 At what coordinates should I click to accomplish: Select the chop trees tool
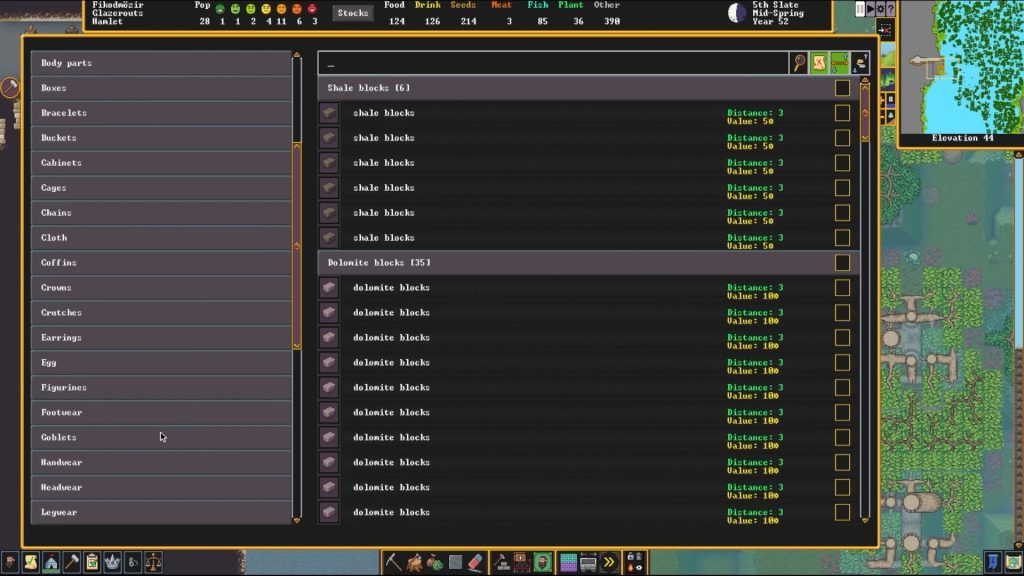tap(414, 562)
